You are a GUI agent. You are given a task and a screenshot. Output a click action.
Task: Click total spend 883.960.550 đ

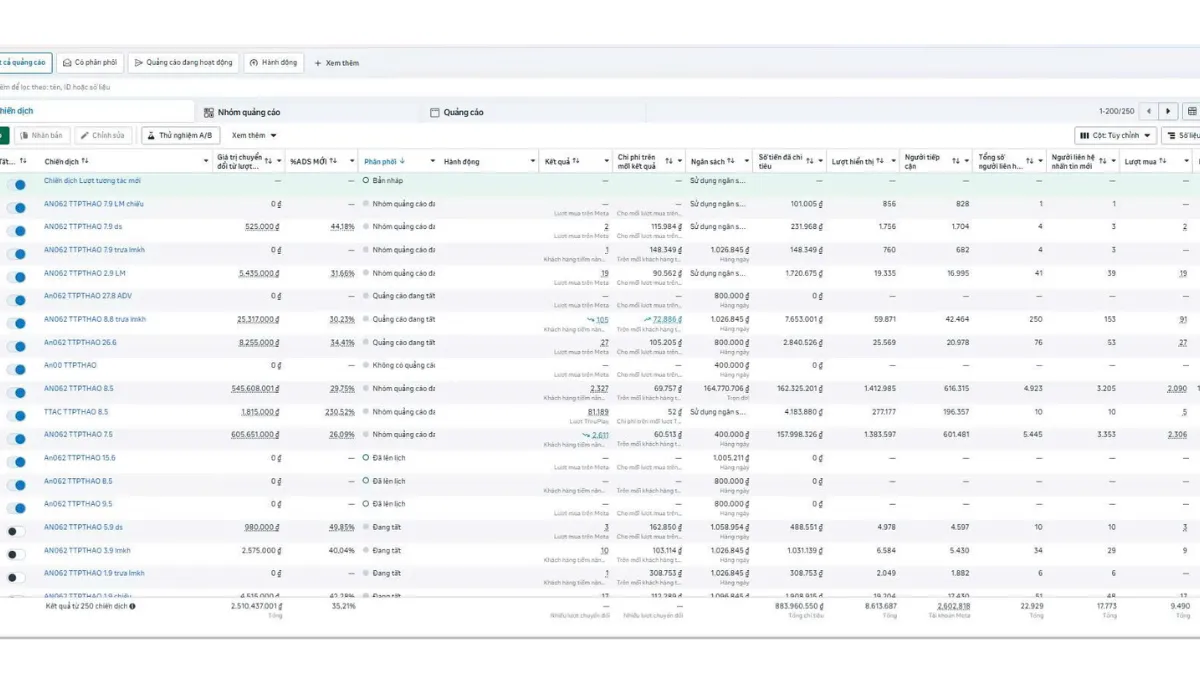pos(798,605)
